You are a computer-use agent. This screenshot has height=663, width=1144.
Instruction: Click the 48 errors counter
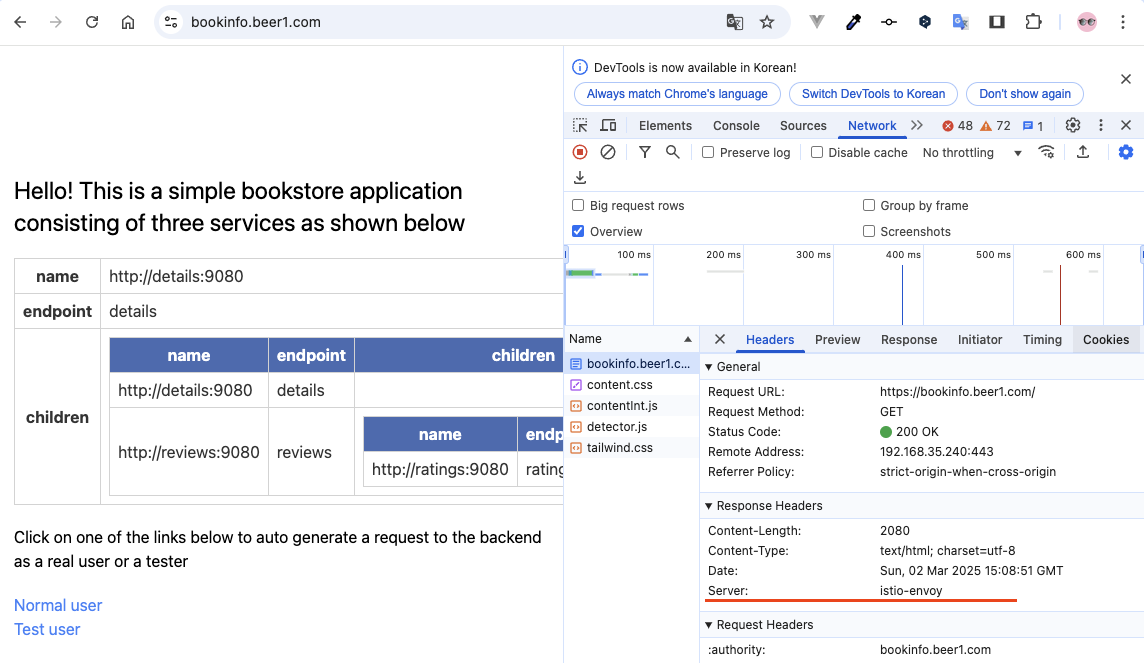(957, 125)
